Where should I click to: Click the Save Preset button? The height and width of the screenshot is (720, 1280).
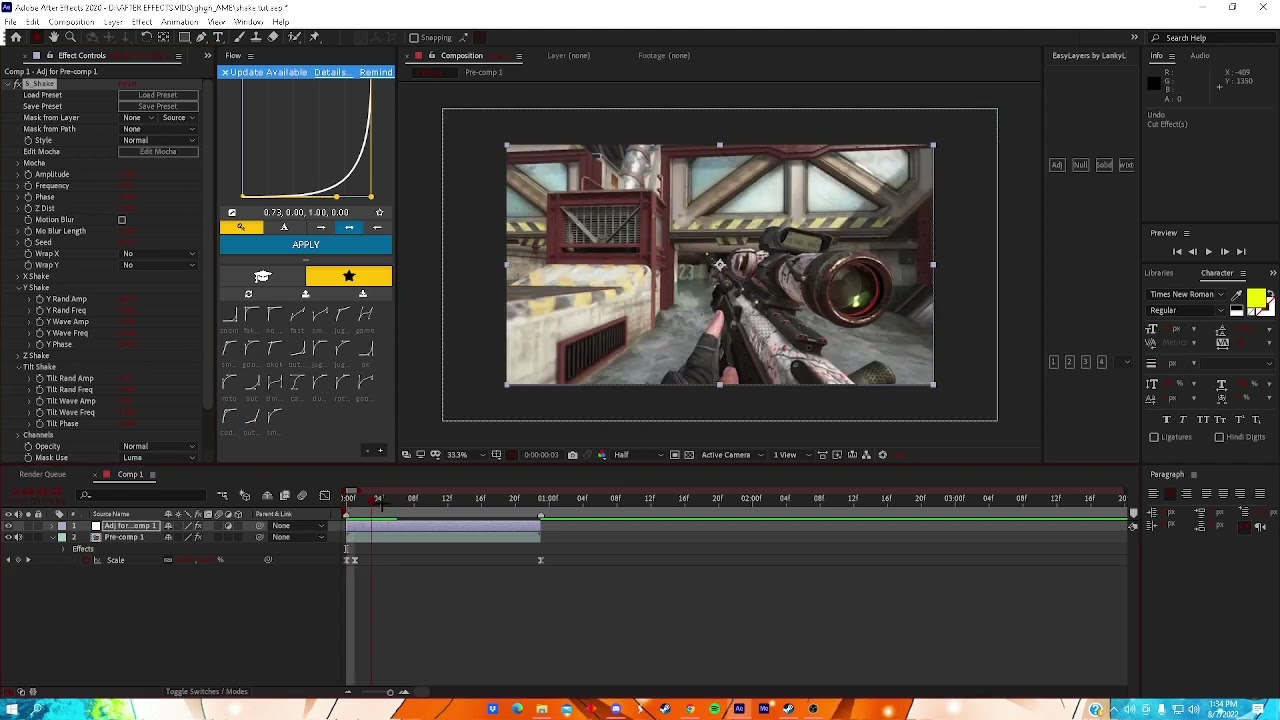158,106
